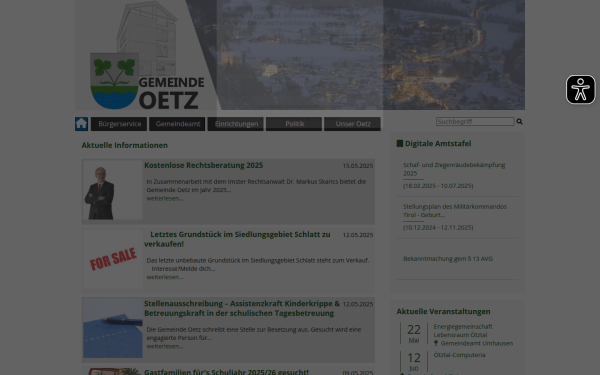Image resolution: width=600 pixels, height=375 pixels.
Task: Expand the Einrichtungen menu
Action: click(x=236, y=124)
